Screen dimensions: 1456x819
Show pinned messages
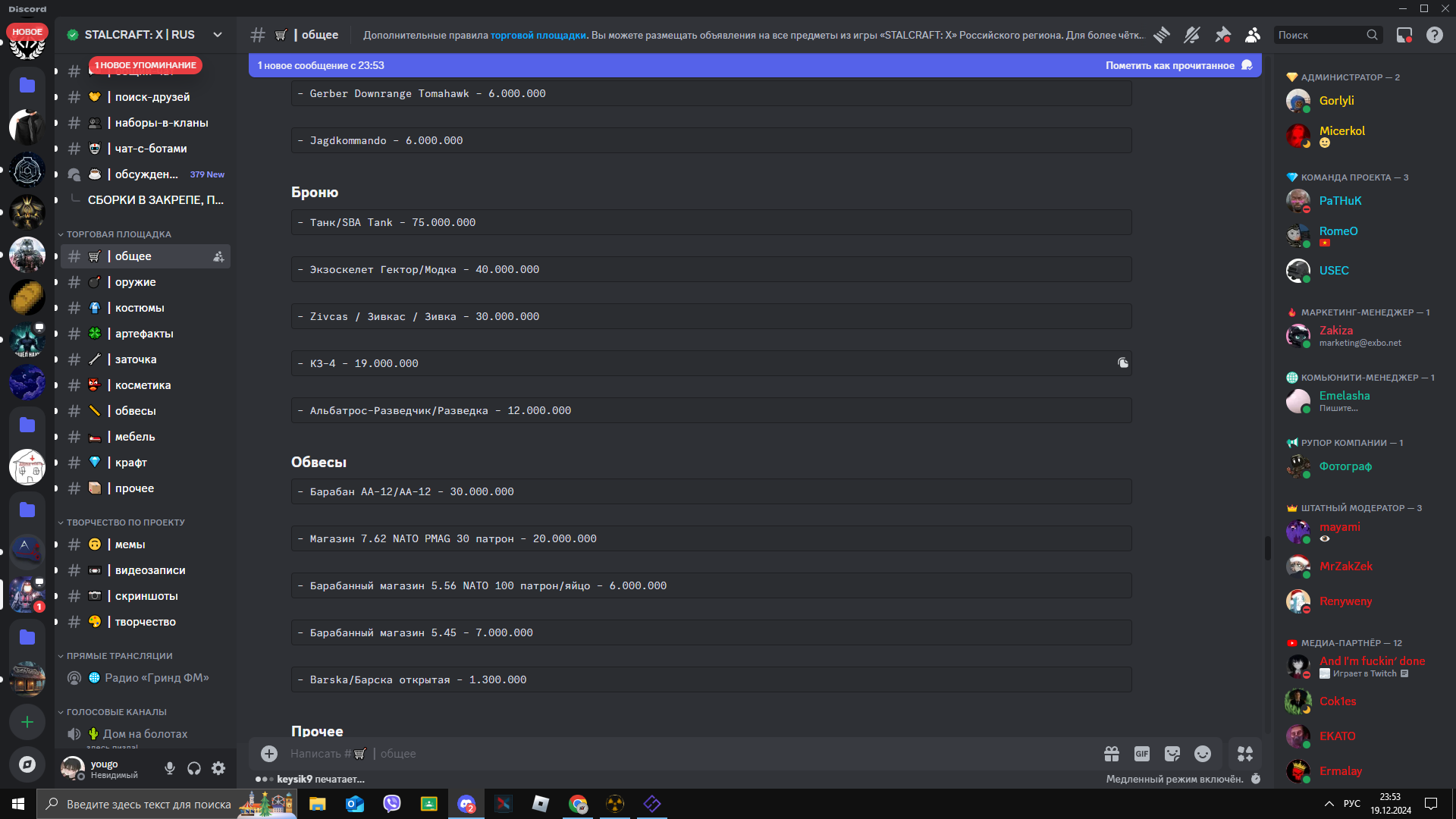tap(1222, 35)
